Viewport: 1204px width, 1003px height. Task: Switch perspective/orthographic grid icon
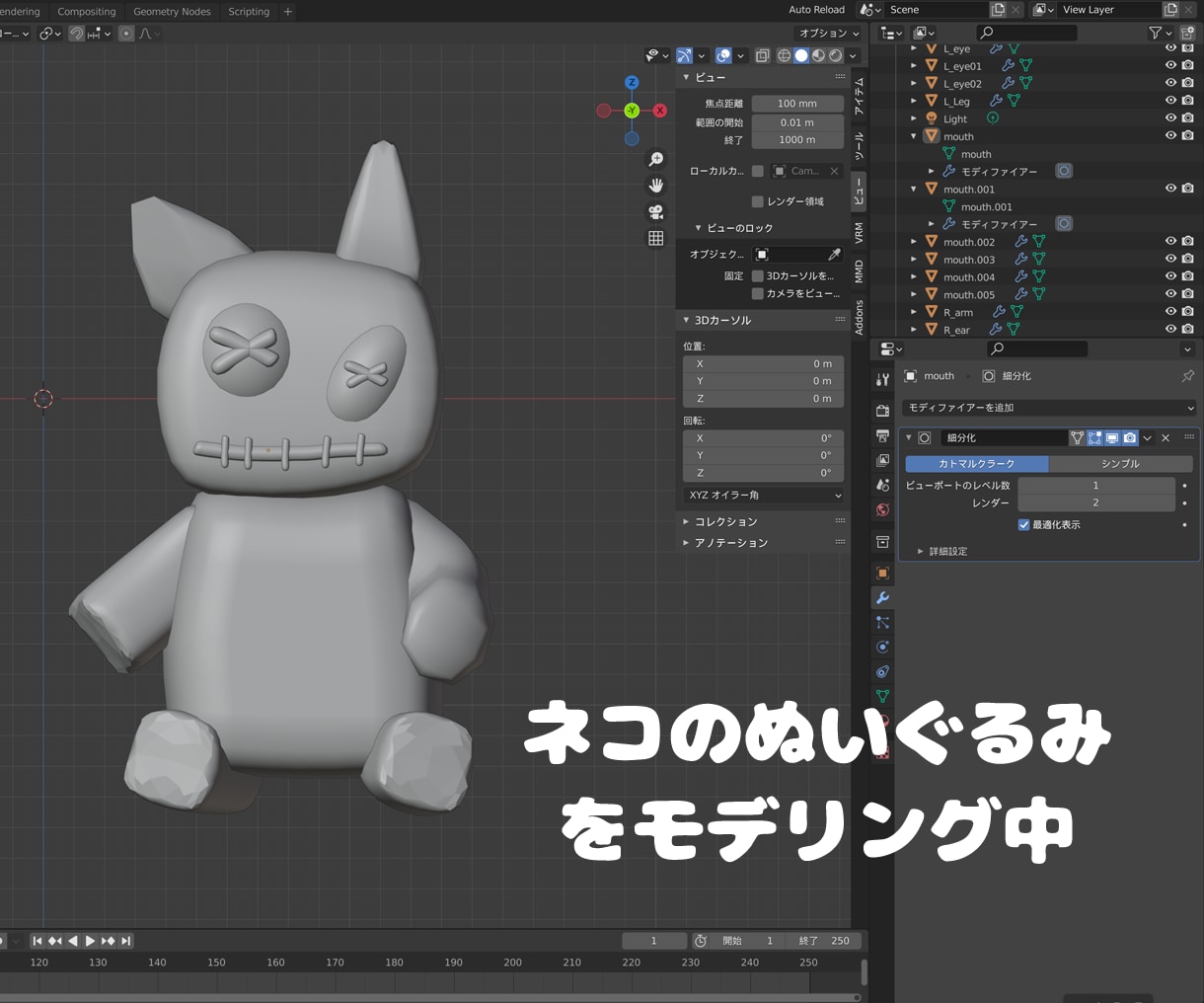coord(655,238)
